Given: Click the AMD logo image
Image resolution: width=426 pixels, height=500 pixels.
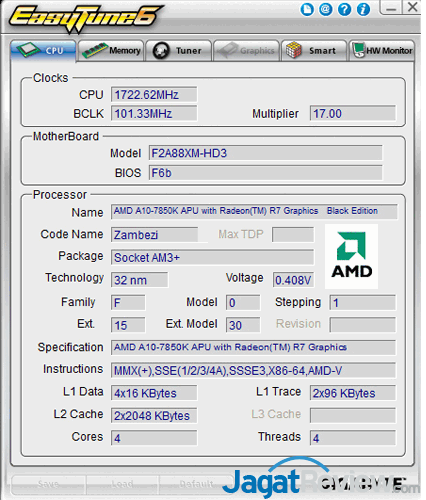Looking at the screenshot, I should click(x=351, y=256).
